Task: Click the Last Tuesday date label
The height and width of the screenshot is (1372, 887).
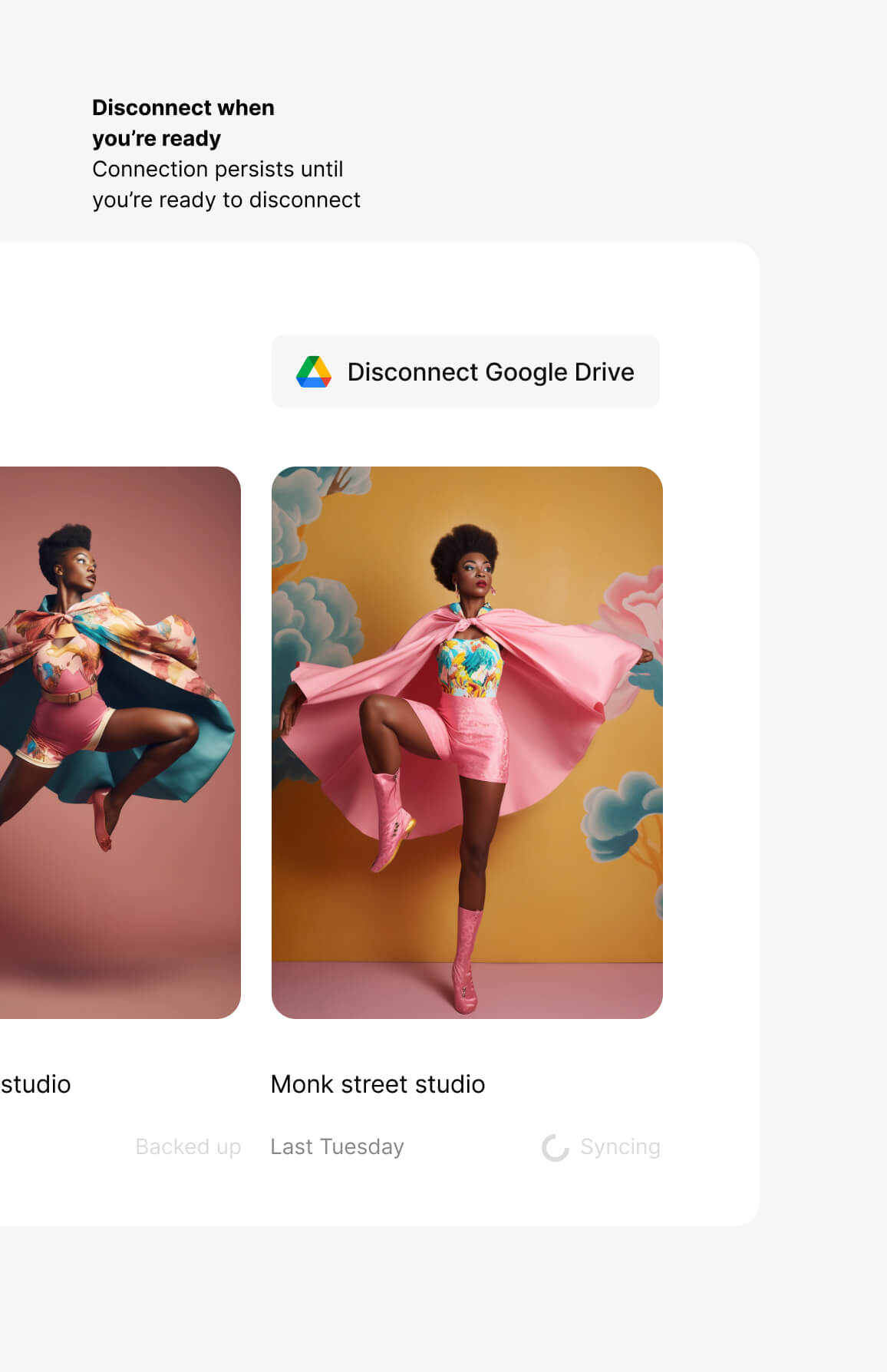Action: point(337,1146)
